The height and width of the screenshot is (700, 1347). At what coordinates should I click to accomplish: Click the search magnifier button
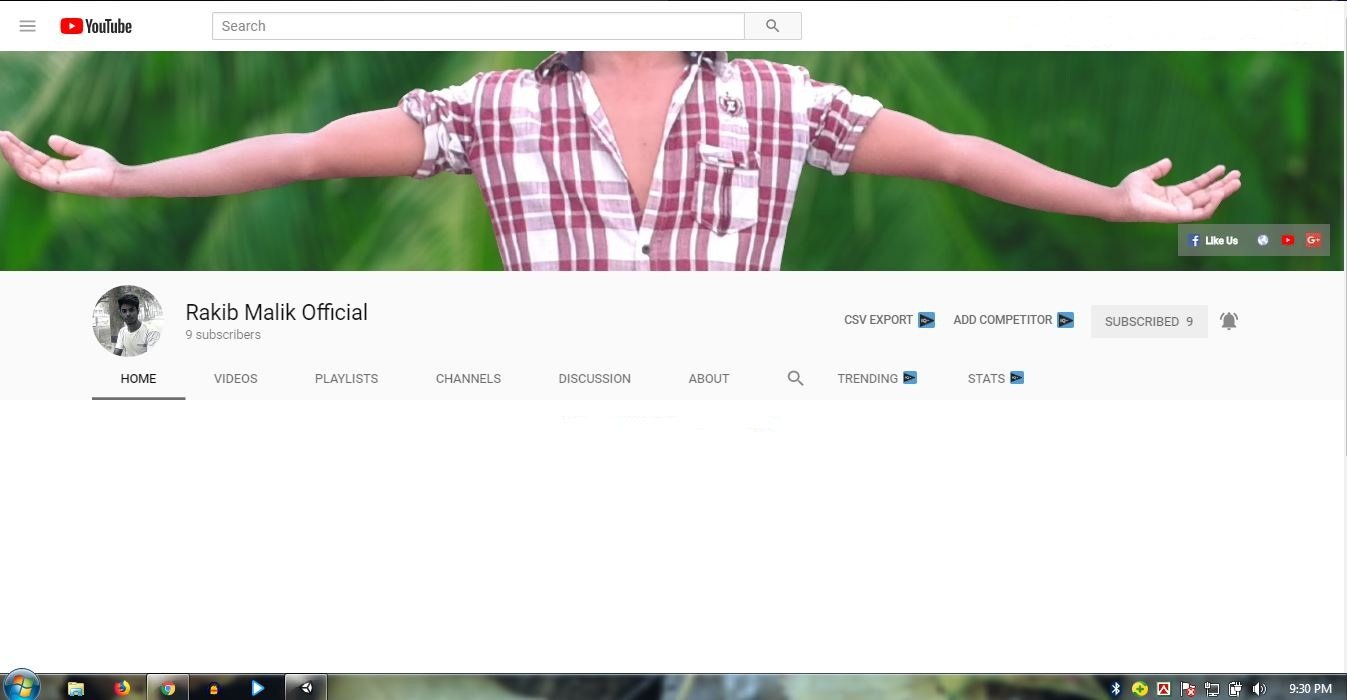(772, 25)
